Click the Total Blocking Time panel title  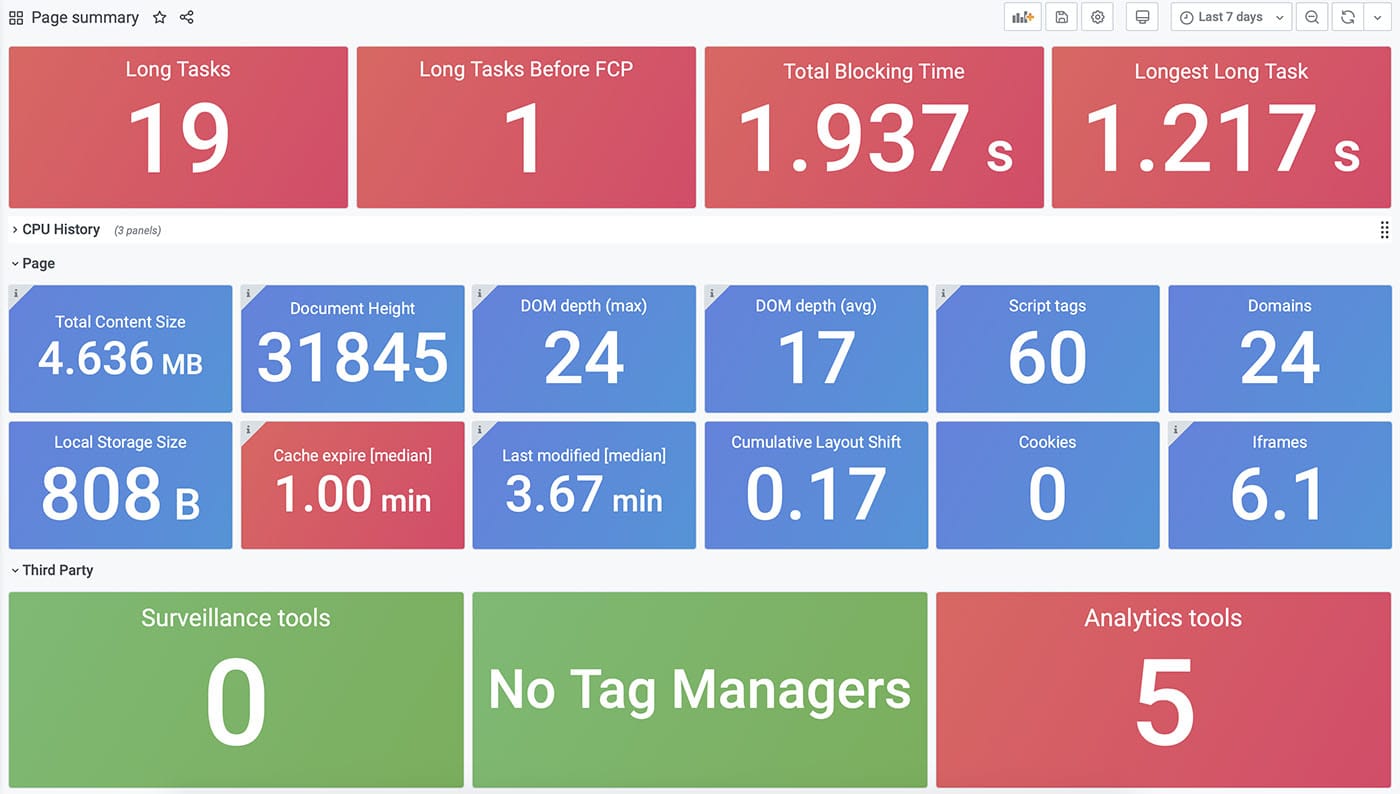coord(874,72)
